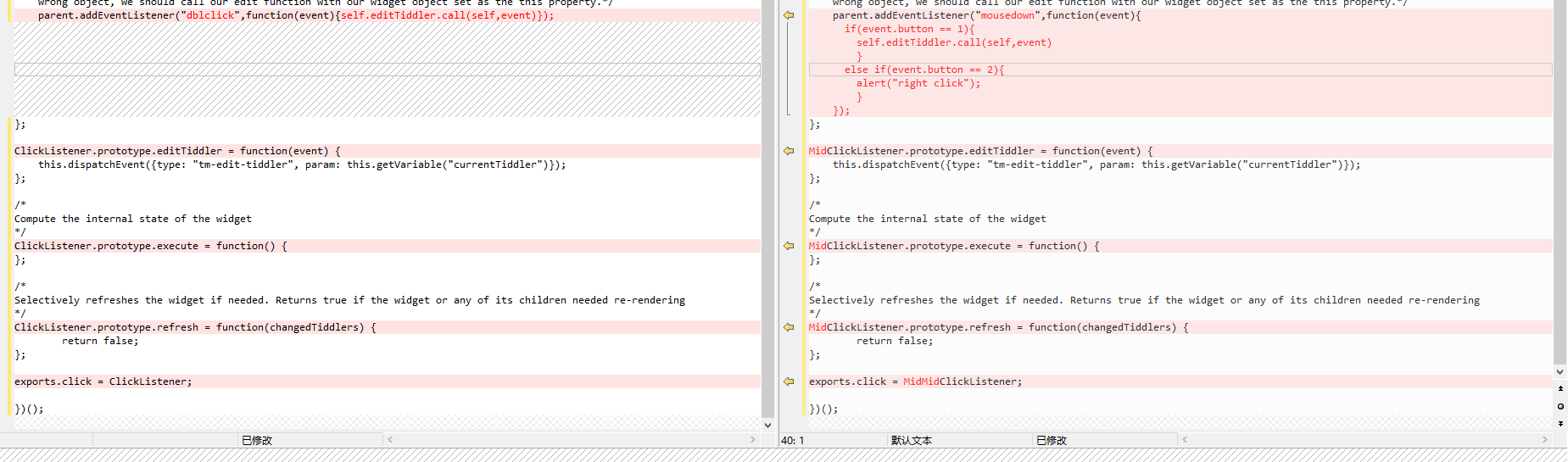Click the '40: 1' cursor position in status bar

(x=792, y=440)
